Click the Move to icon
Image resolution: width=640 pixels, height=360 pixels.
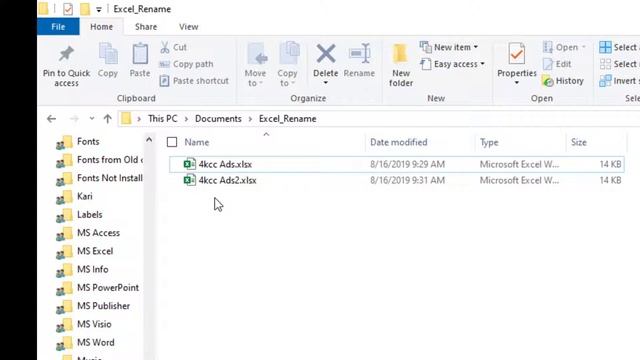point(257,54)
